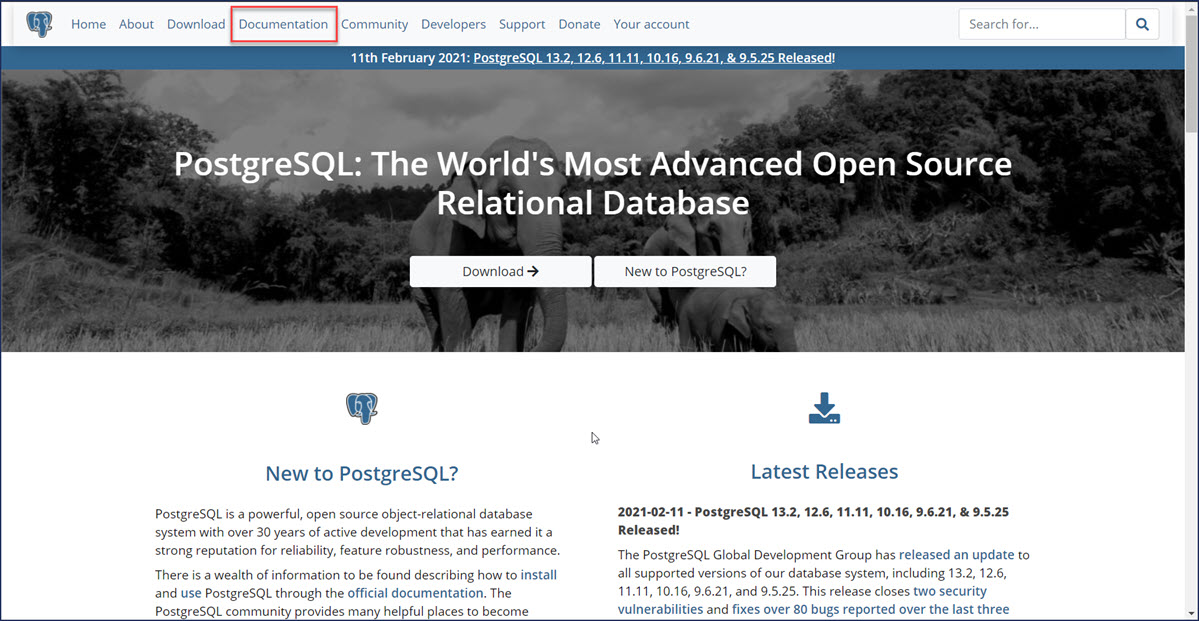Open the released an update link
The width and height of the screenshot is (1199, 621).
(x=957, y=554)
